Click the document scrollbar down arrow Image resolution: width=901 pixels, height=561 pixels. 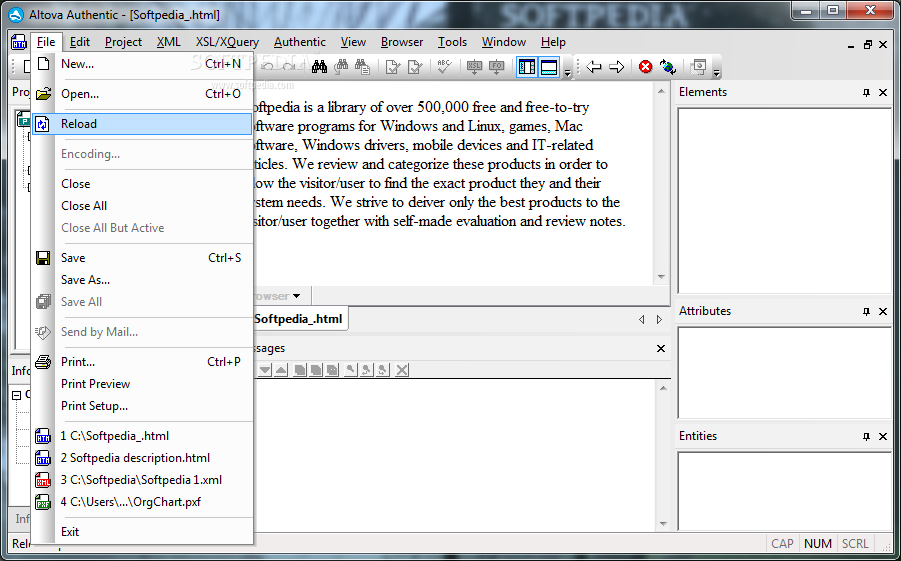click(x=661, y=277)
